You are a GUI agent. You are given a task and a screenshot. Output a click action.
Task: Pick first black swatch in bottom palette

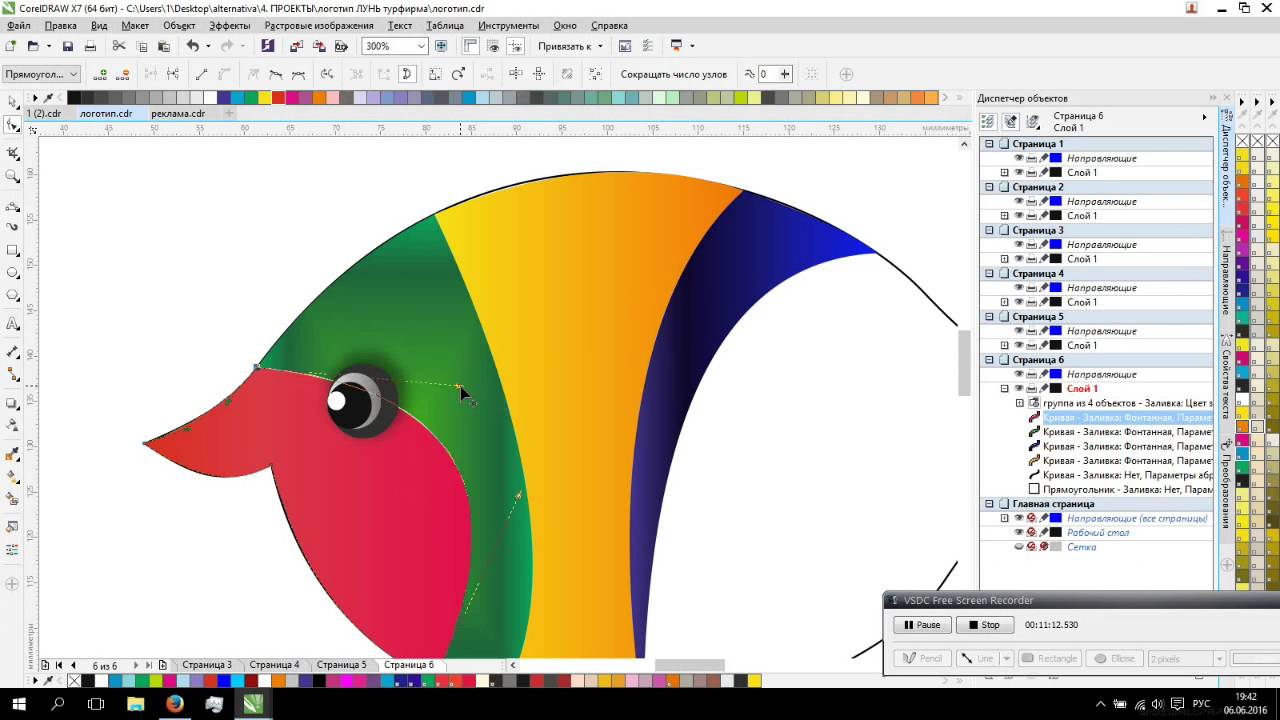pos(88,681)
